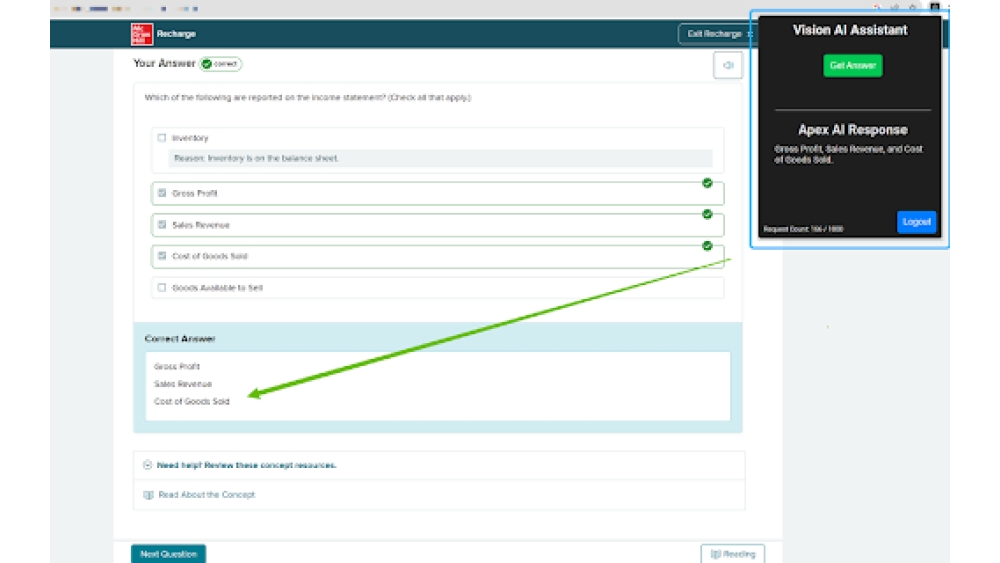Click the McGraw Hill logo icon

(x=142, y=34)
